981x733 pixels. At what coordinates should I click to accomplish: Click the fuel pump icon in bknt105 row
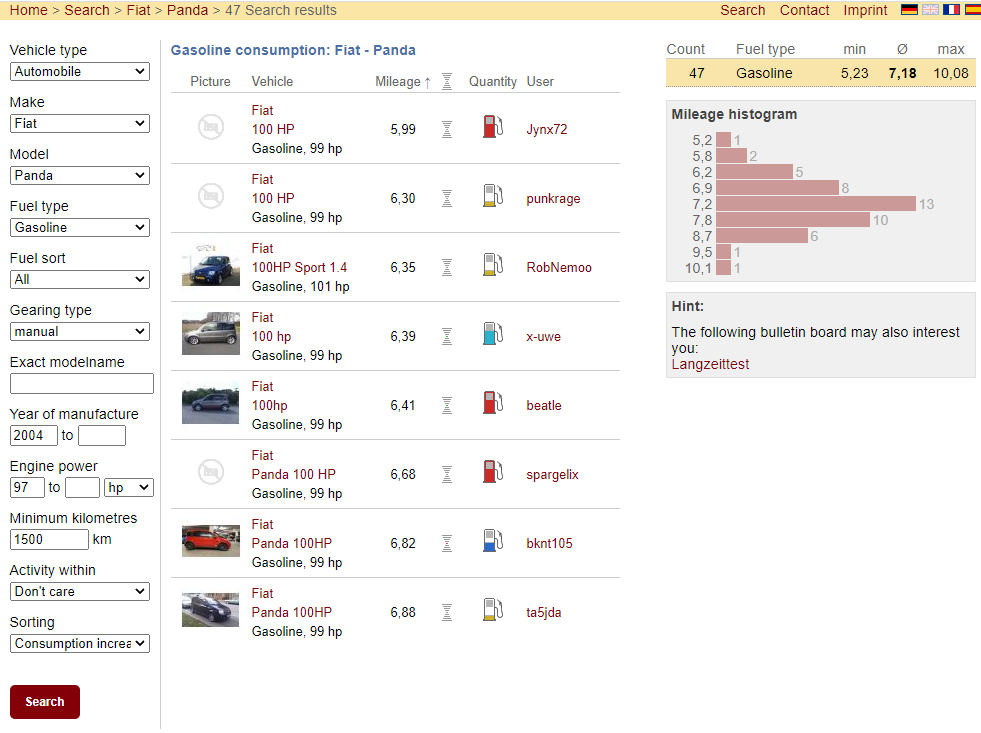point(493,541)
